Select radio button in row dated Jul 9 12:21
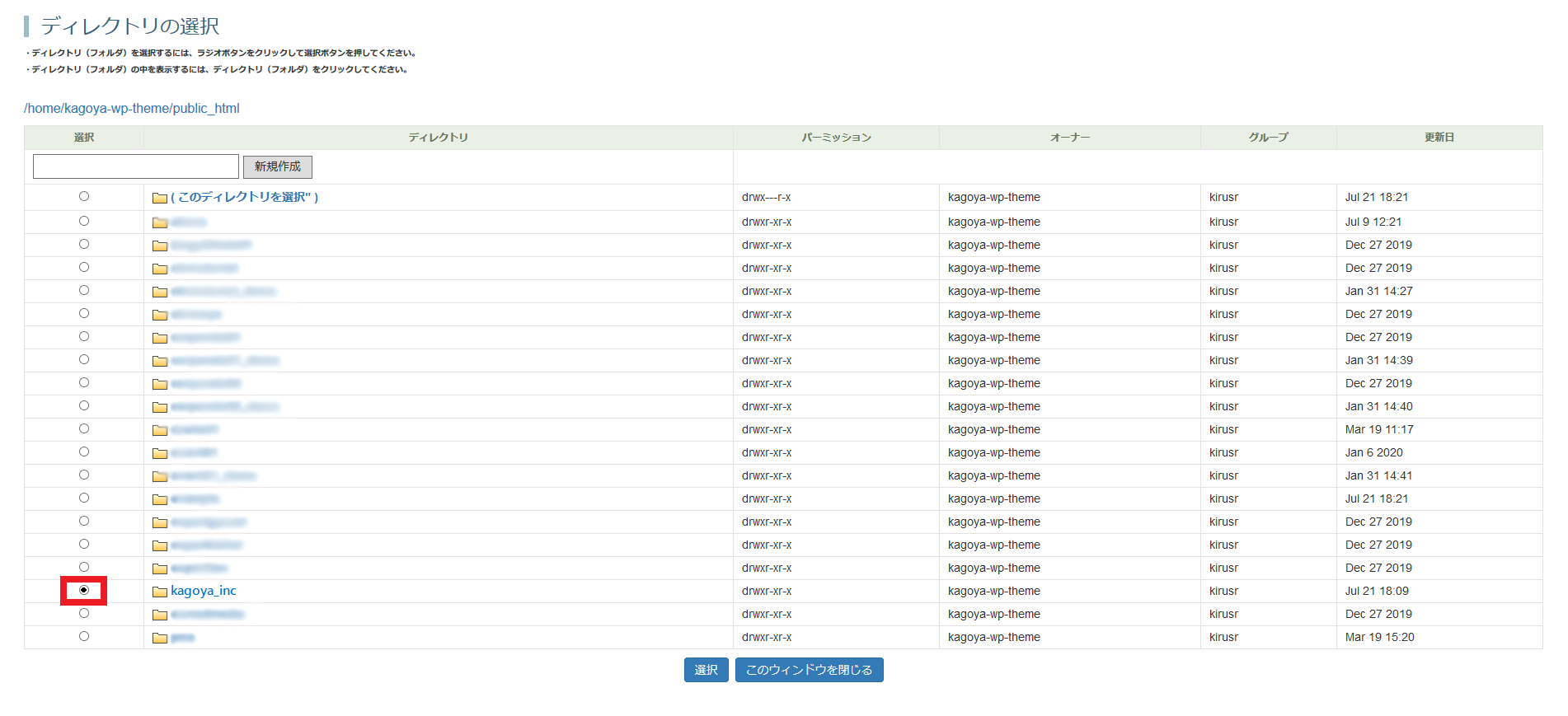The image size is (1568, 716). click(84, 221)
